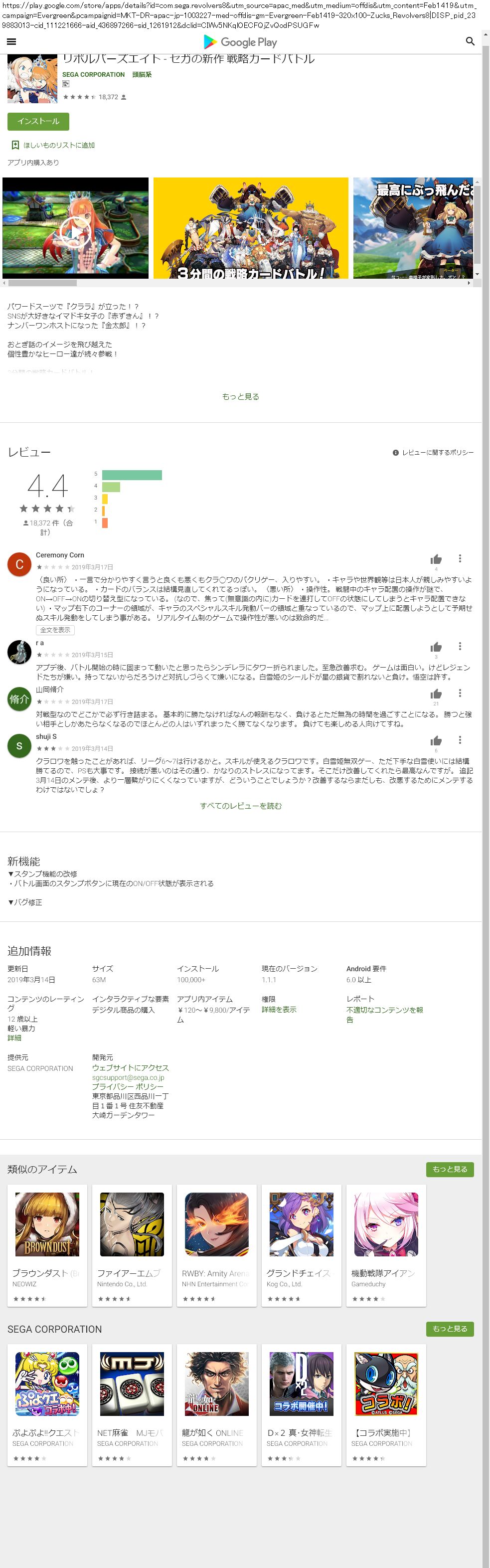
Task: Click the 5-star rating bar
Action: click(132, 475)
